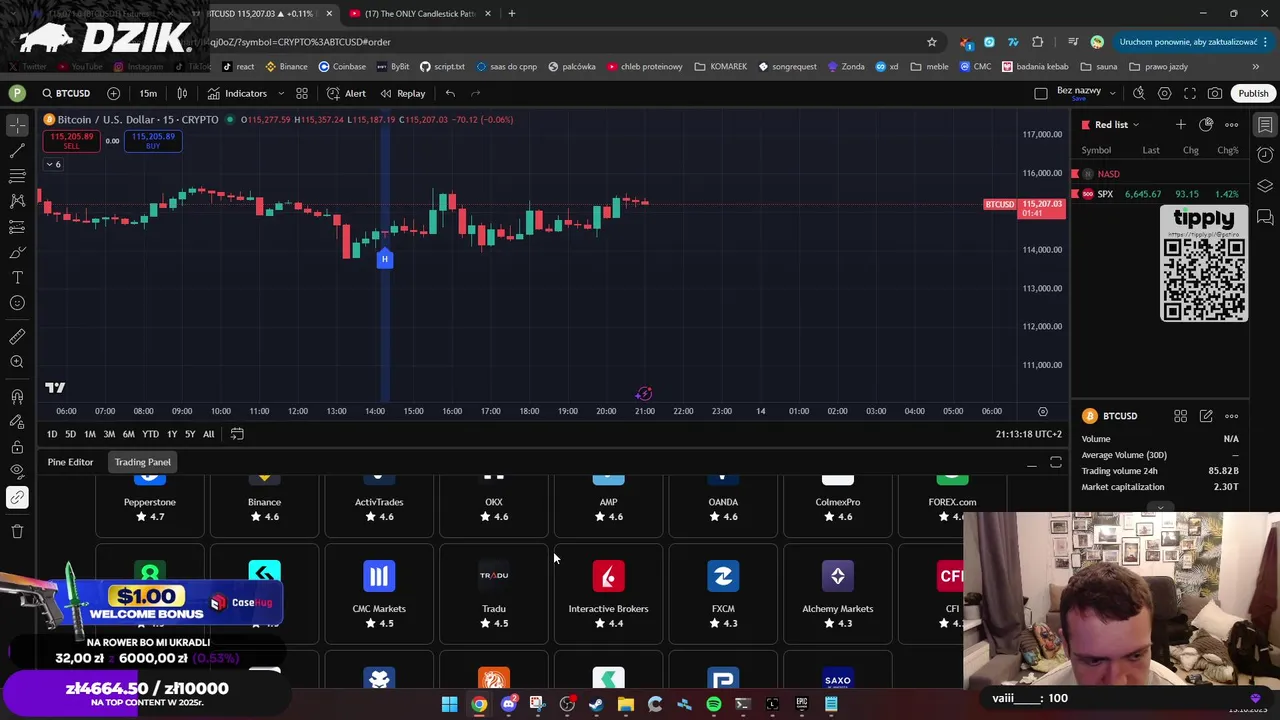This screenshot has height=720, width=1280.
Task: Enter fullscreen chart mode
Action: coord(1190,93)
